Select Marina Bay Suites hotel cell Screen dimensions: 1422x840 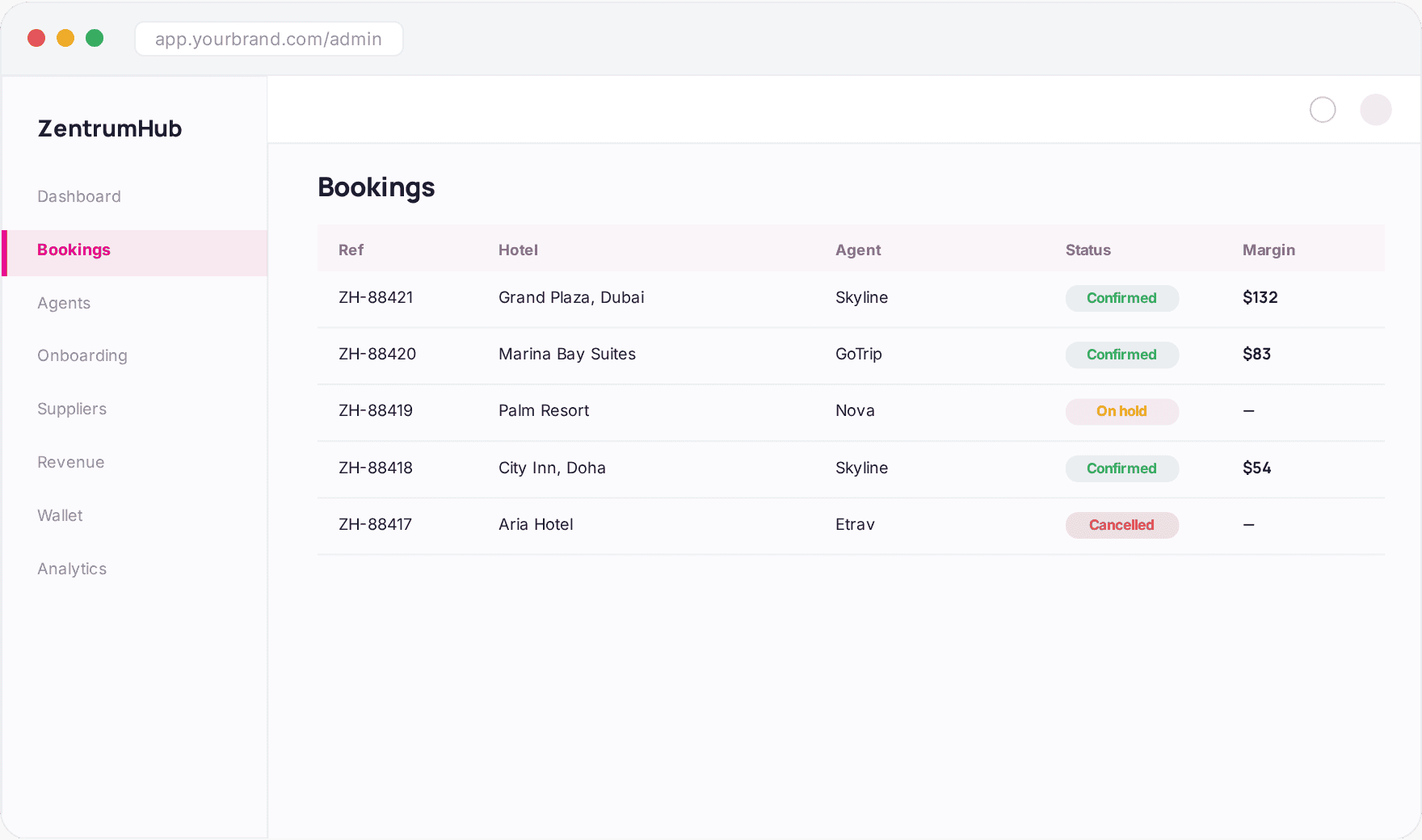(x=567, y=354)
